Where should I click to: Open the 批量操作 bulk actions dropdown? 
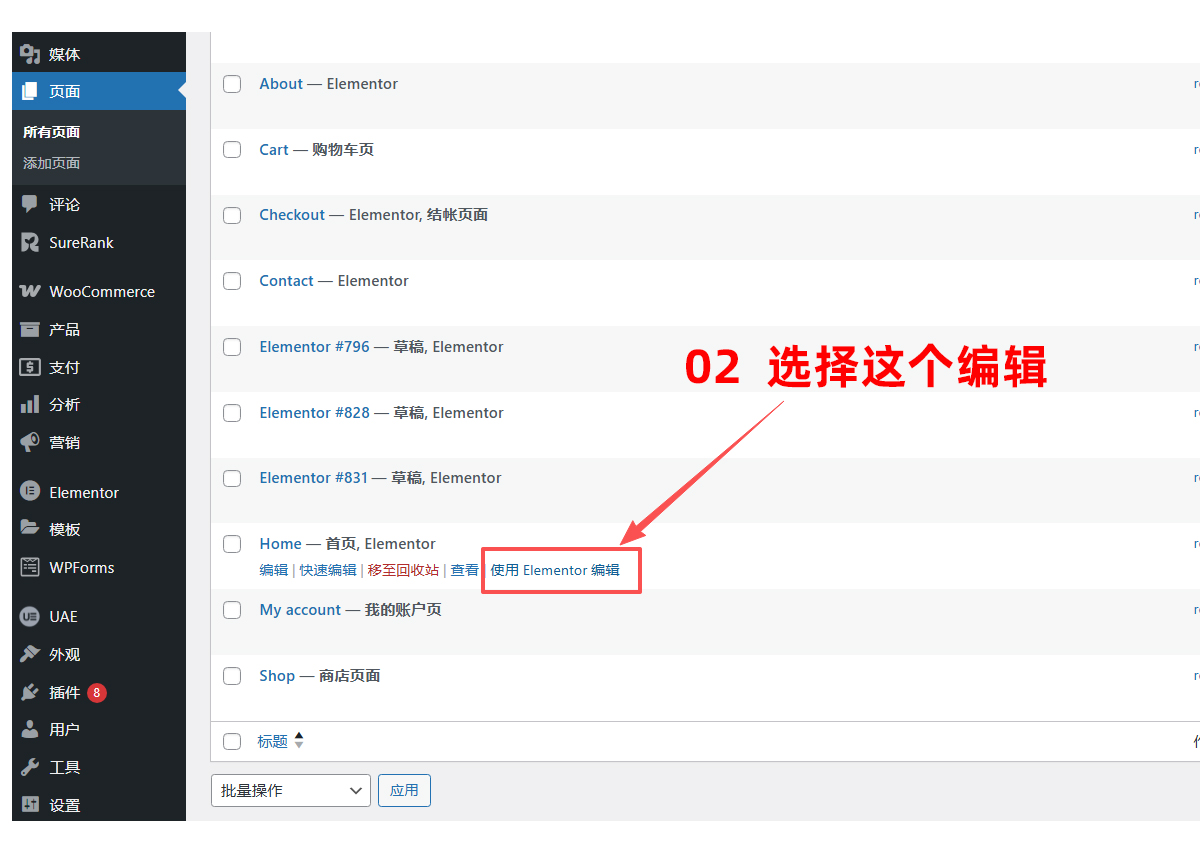pos(290,790)
